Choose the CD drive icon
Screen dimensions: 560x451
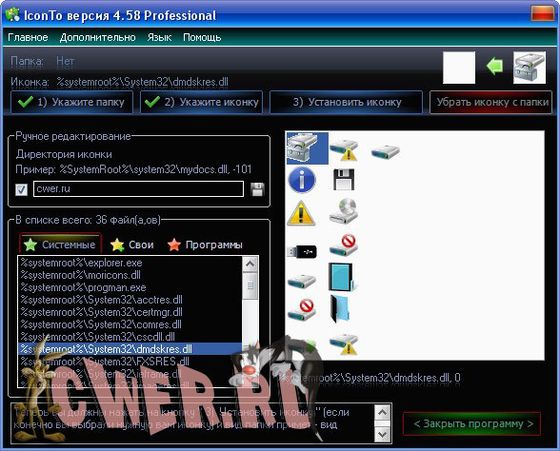(x=343, y=211)
